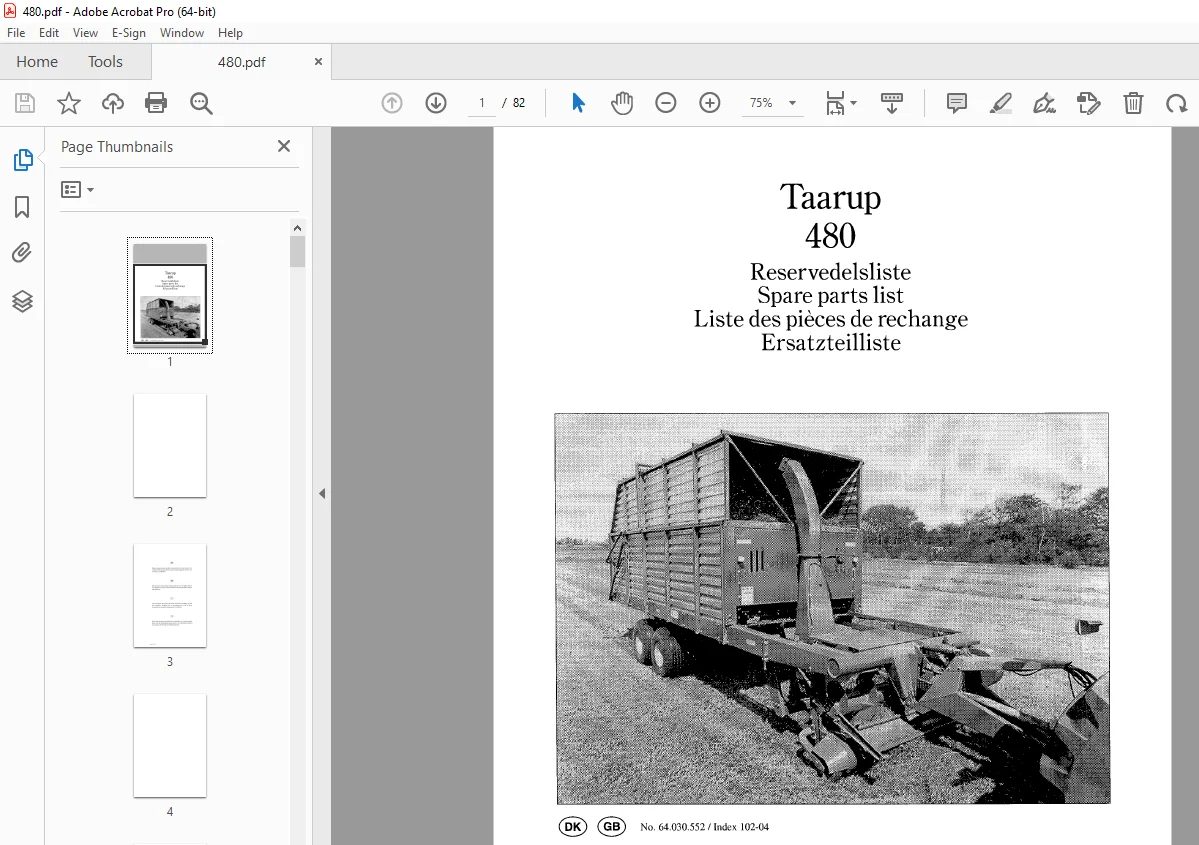Zoom in with plus circle

tap(710, 102)
